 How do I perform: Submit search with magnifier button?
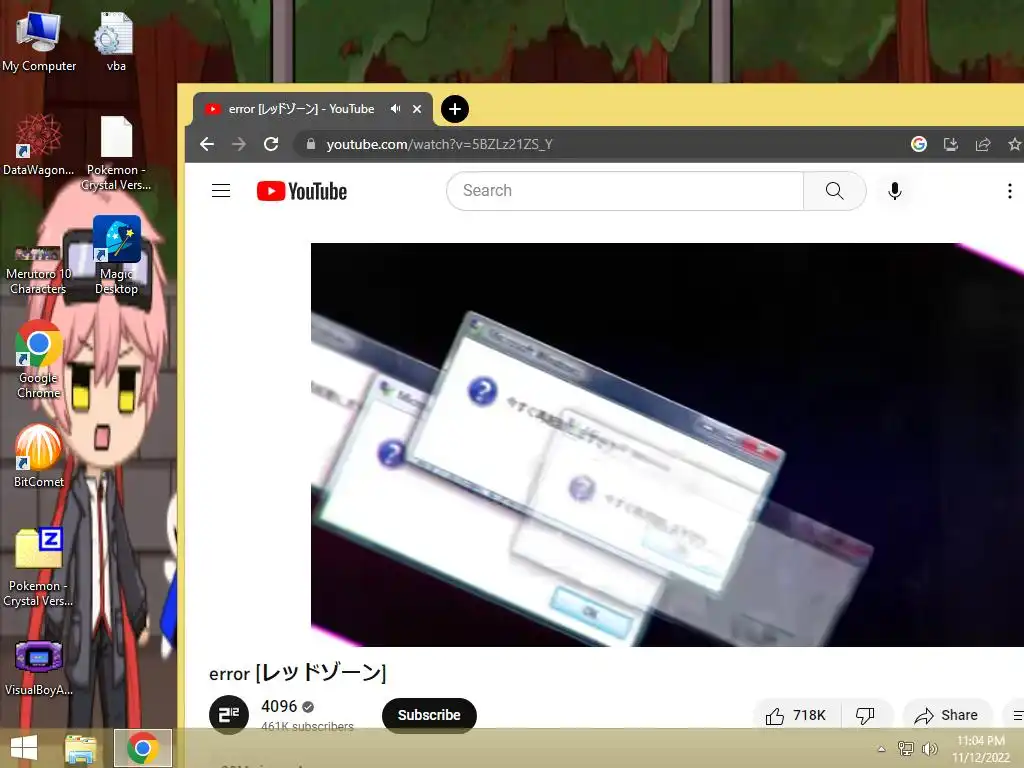pos(835,191)
